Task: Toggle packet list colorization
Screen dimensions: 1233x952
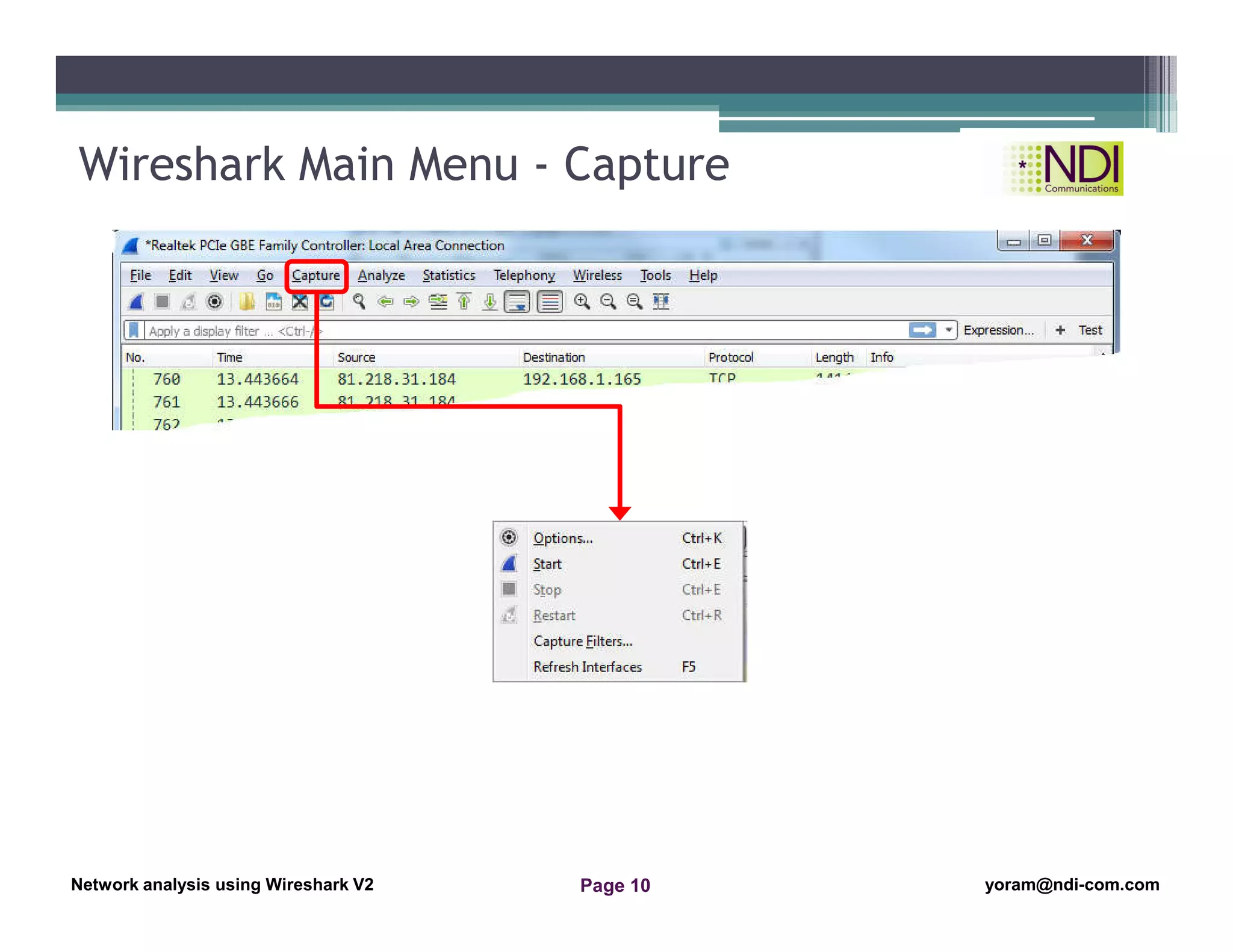Action: pos(550,301)
